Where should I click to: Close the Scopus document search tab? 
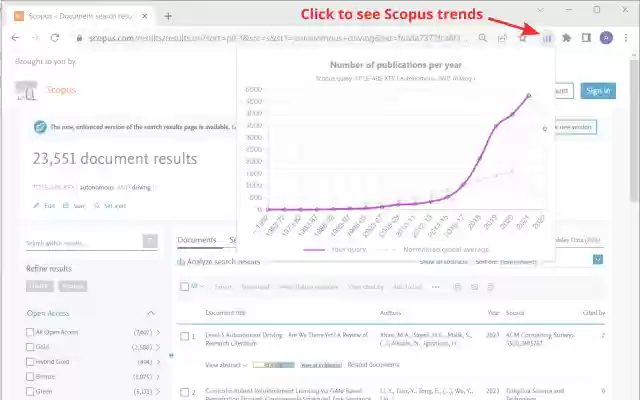(x=144, y=16)
